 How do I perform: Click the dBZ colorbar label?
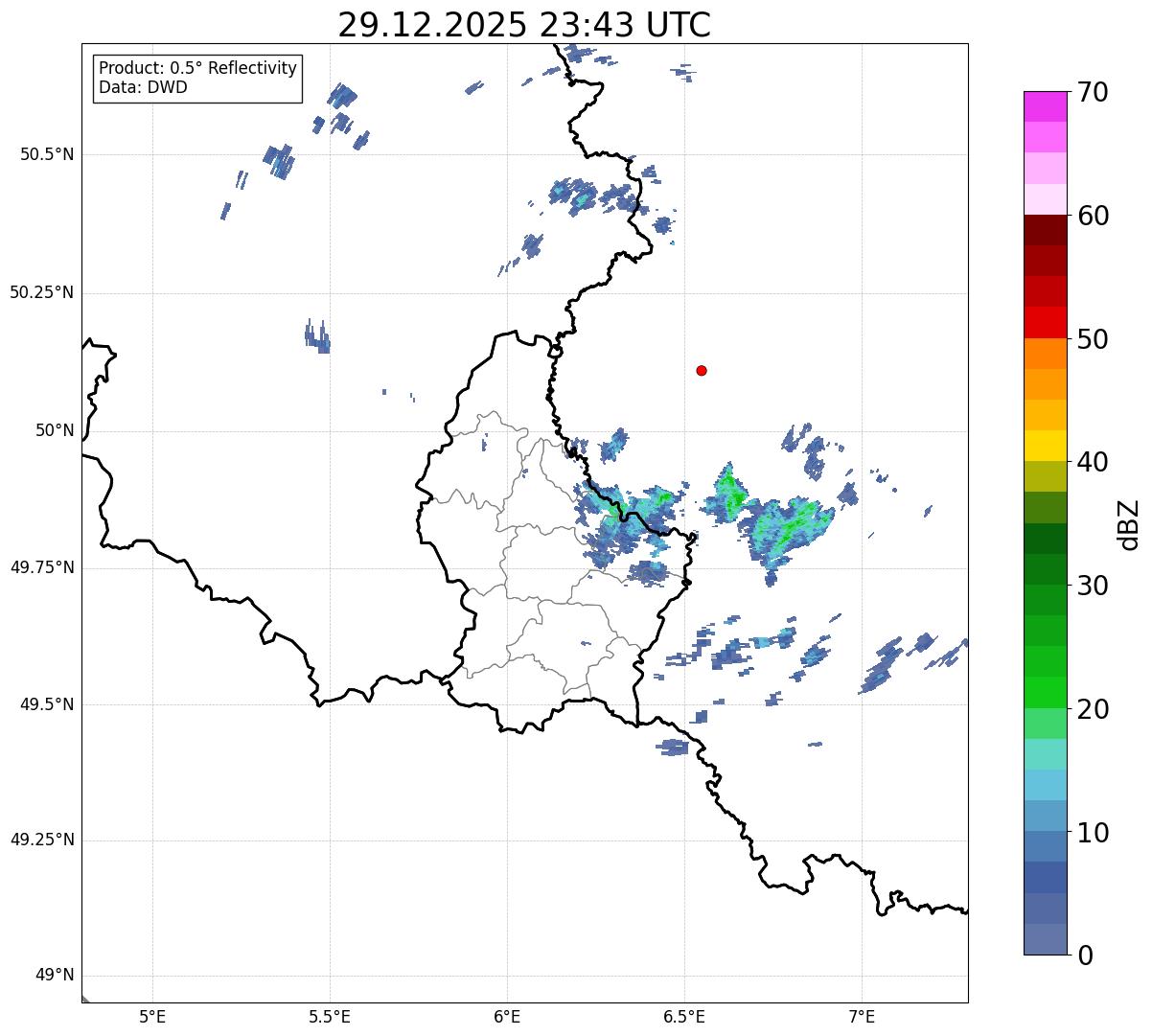[x=1130, y=524]
